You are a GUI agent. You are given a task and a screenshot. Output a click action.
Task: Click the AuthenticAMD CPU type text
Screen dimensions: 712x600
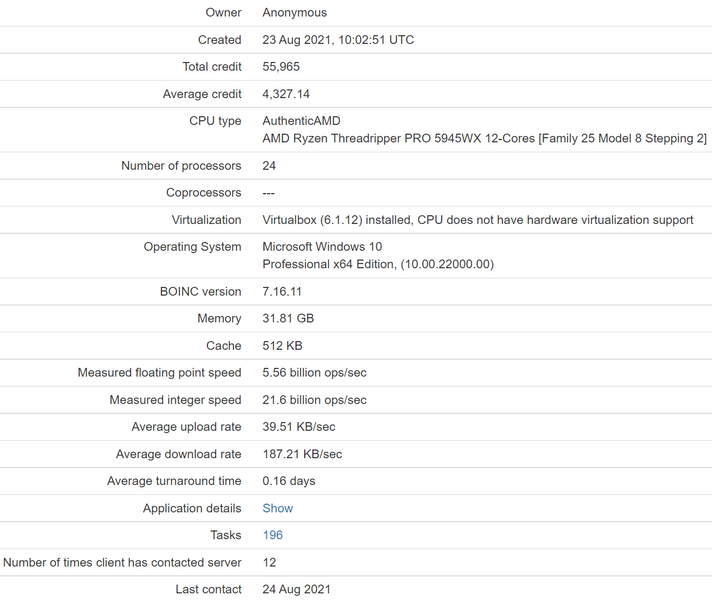[x=301, y=121]
